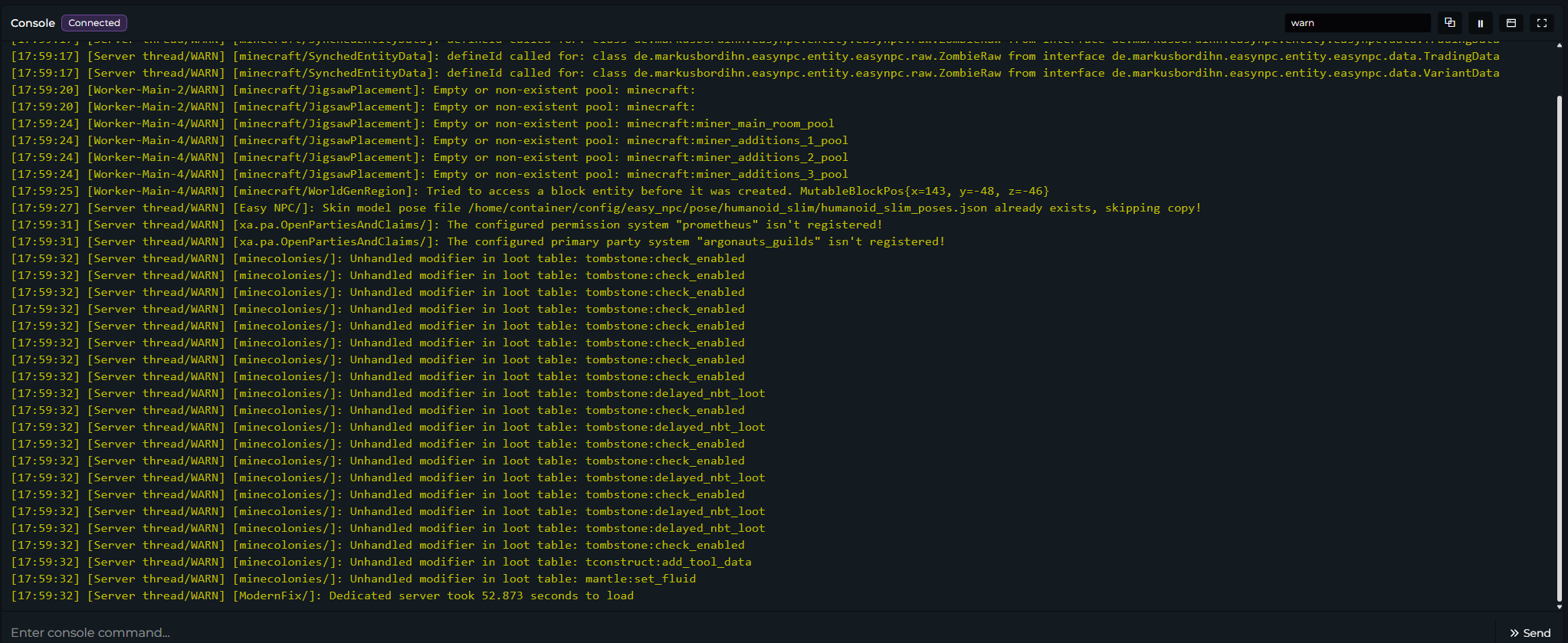Pause the console log auto-scroll
1568x643 pixels.
1480,23
